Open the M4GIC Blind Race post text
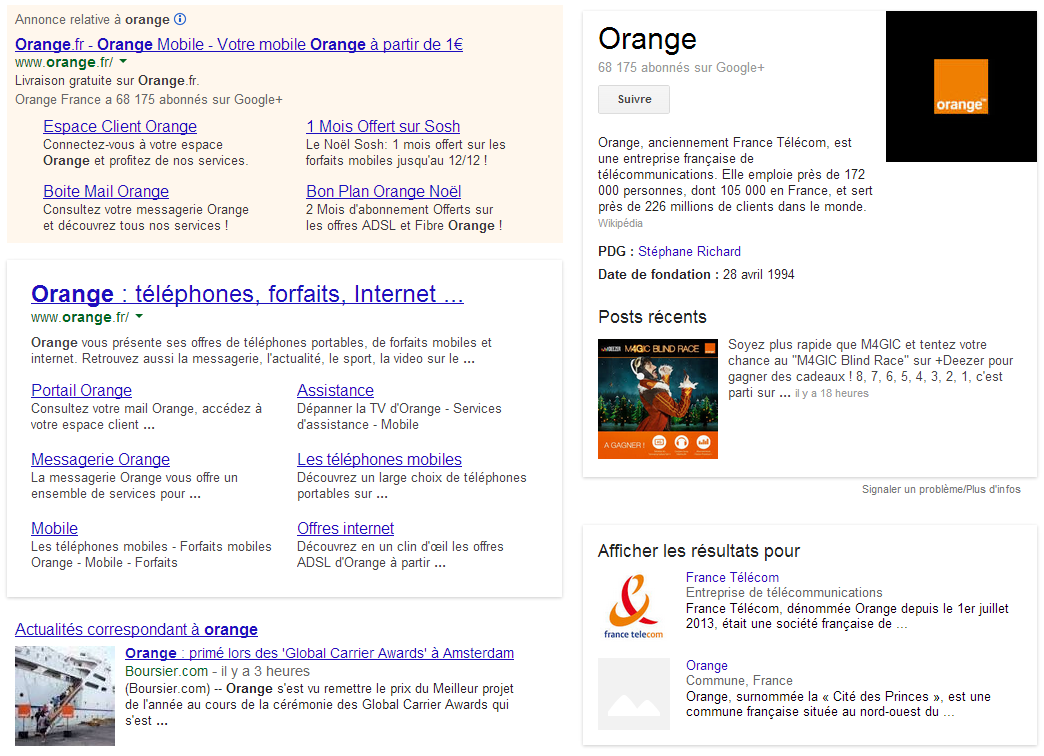1044x756 pixels. pos(870,368)
